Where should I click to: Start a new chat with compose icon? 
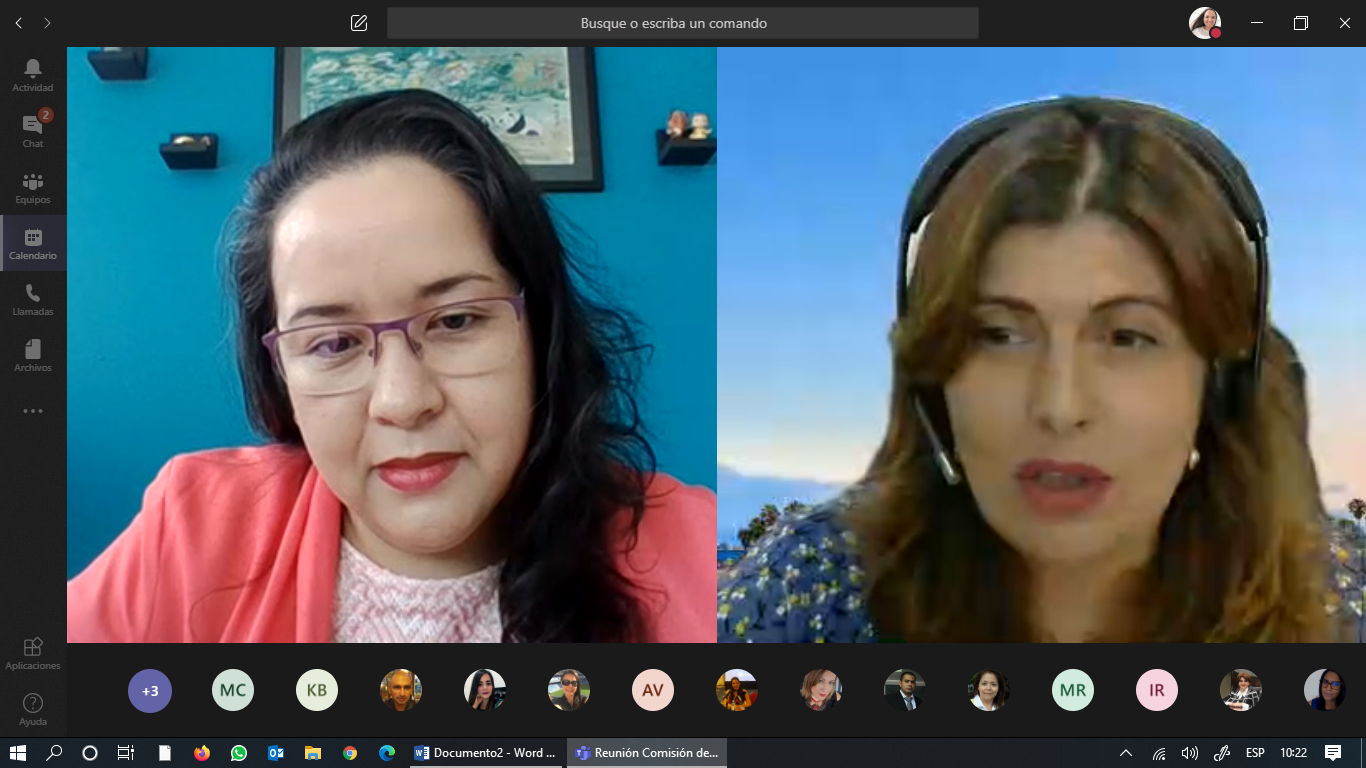[x=359, y=23]
